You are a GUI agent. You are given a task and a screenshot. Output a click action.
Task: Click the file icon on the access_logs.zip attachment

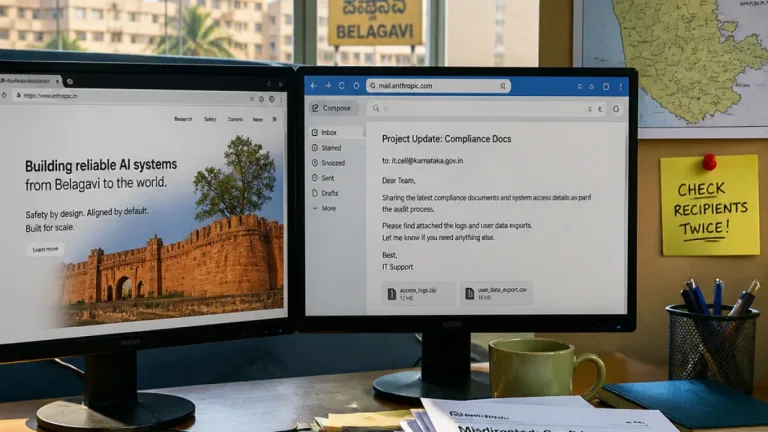pyautogui.click(x=391, y=294)
